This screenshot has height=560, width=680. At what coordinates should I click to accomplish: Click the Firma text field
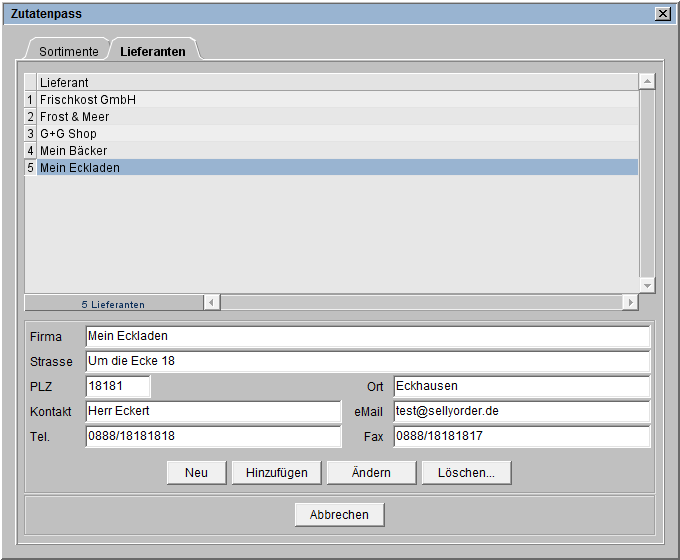(x=367, y=336)
